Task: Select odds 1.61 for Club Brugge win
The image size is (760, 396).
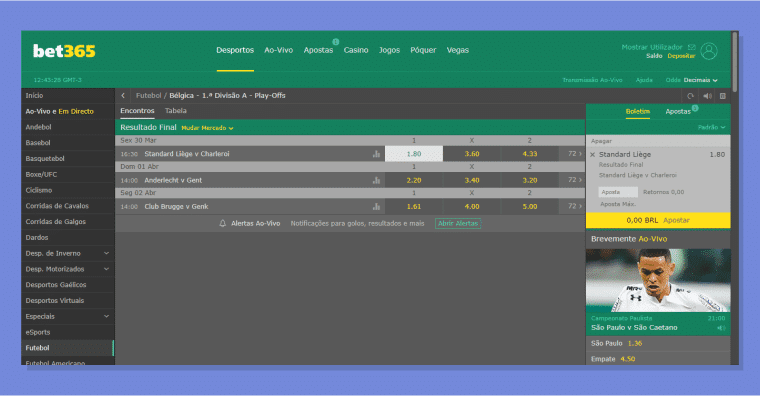Action: point(414,206)
